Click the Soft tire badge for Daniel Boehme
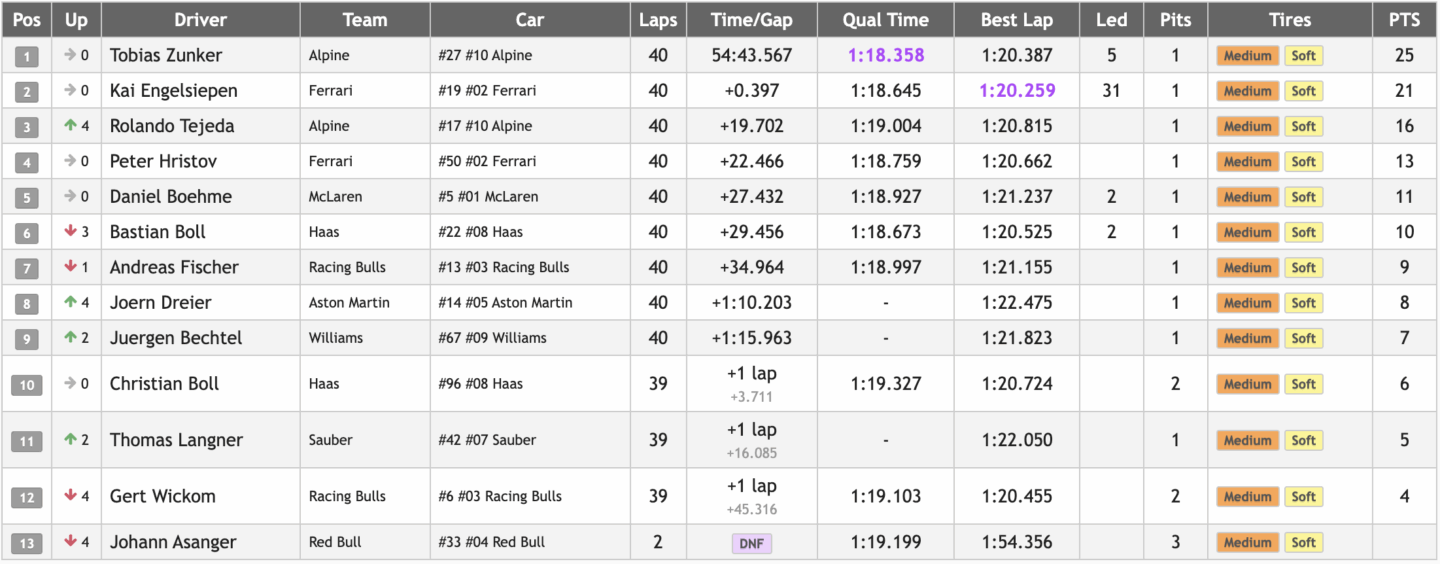Viewport: 1440px width, 564px height. pos(1303,197)
